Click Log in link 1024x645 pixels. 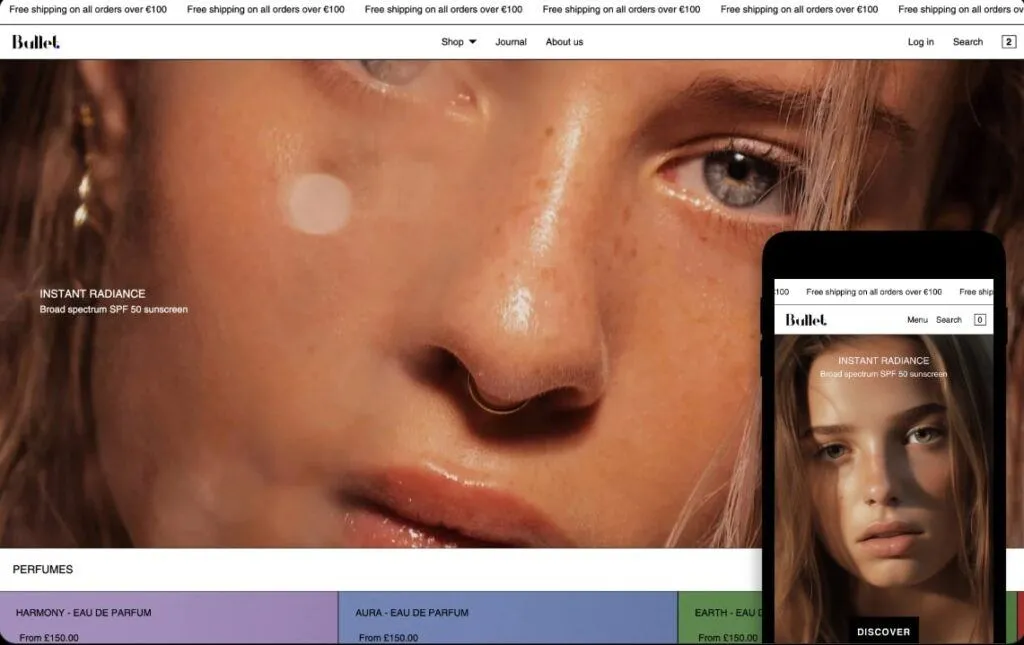tap(921, 42)
